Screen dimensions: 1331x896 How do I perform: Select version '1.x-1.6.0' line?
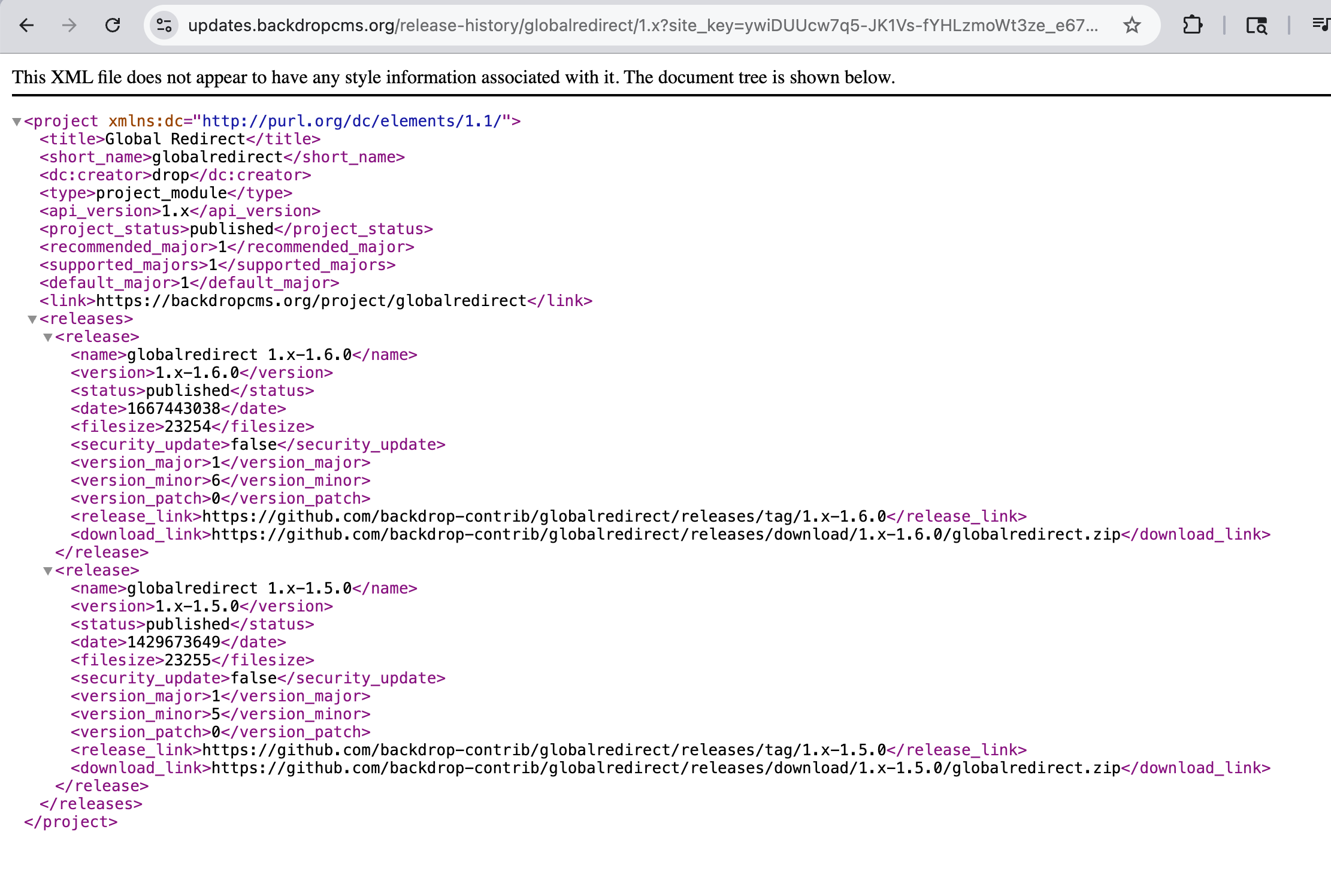coord(202,373)
